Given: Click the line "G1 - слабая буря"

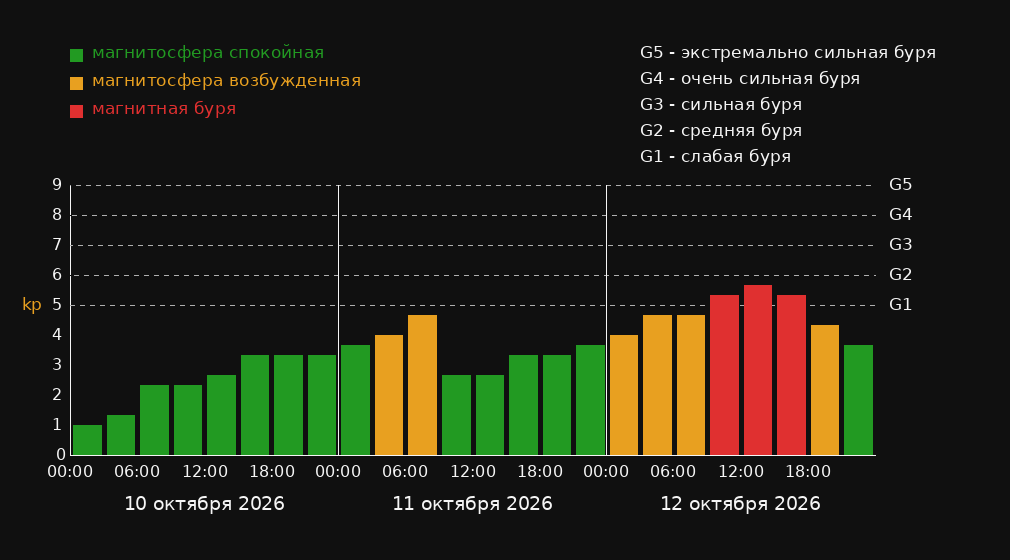Looking at the screenshot, I should 715,157.
